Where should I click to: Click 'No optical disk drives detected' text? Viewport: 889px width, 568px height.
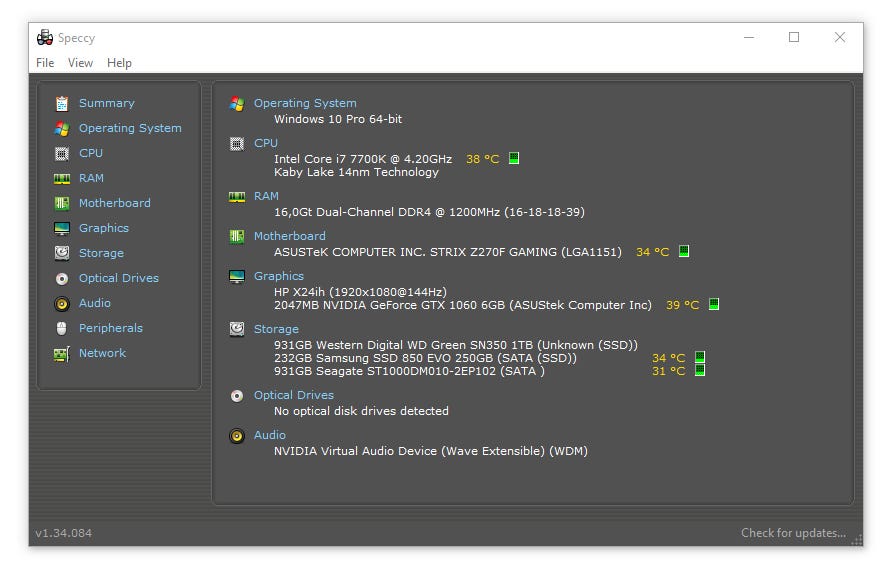(361, 411)
